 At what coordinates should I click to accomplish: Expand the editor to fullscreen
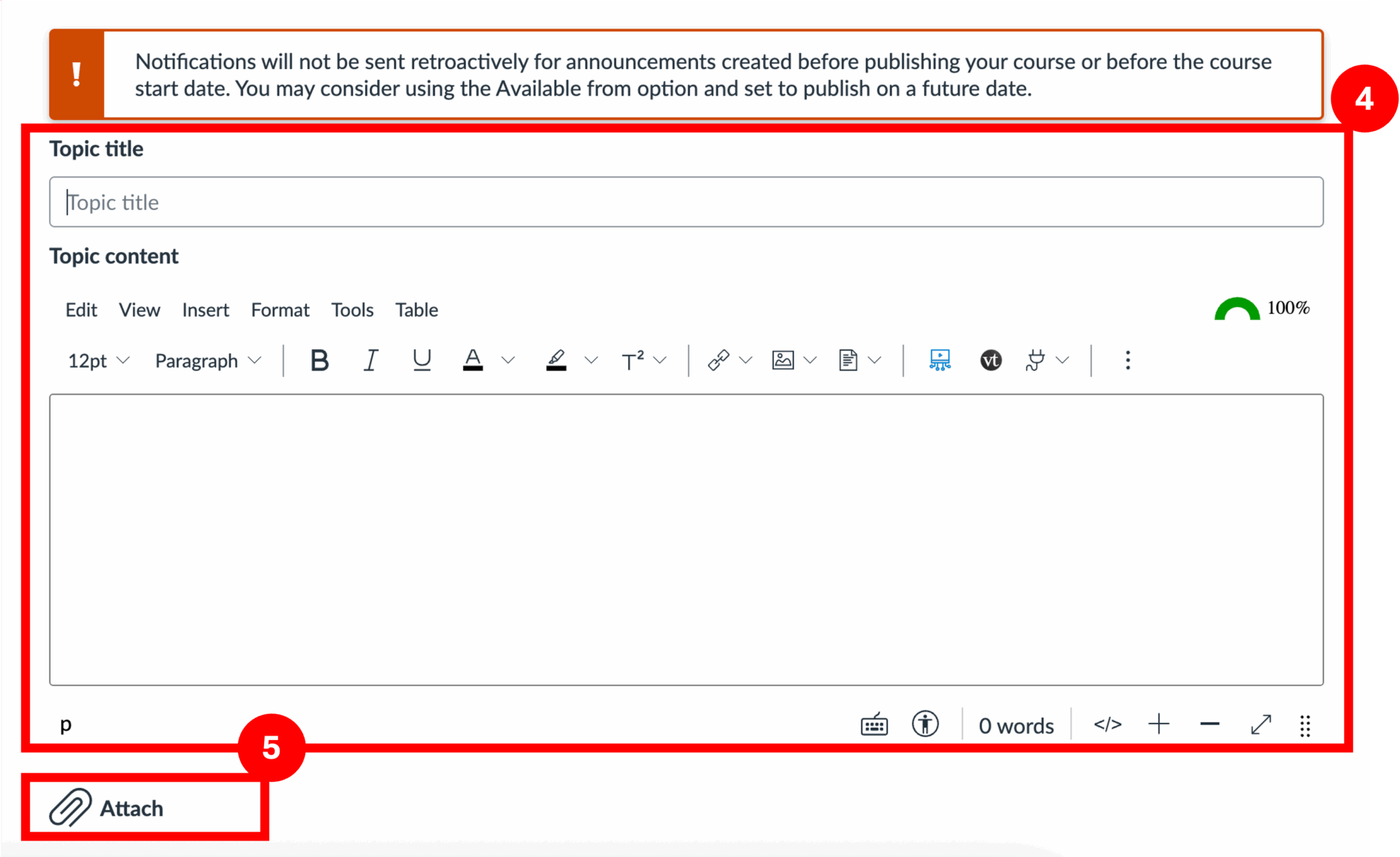pyautogui.click(x=1261, y=725)
